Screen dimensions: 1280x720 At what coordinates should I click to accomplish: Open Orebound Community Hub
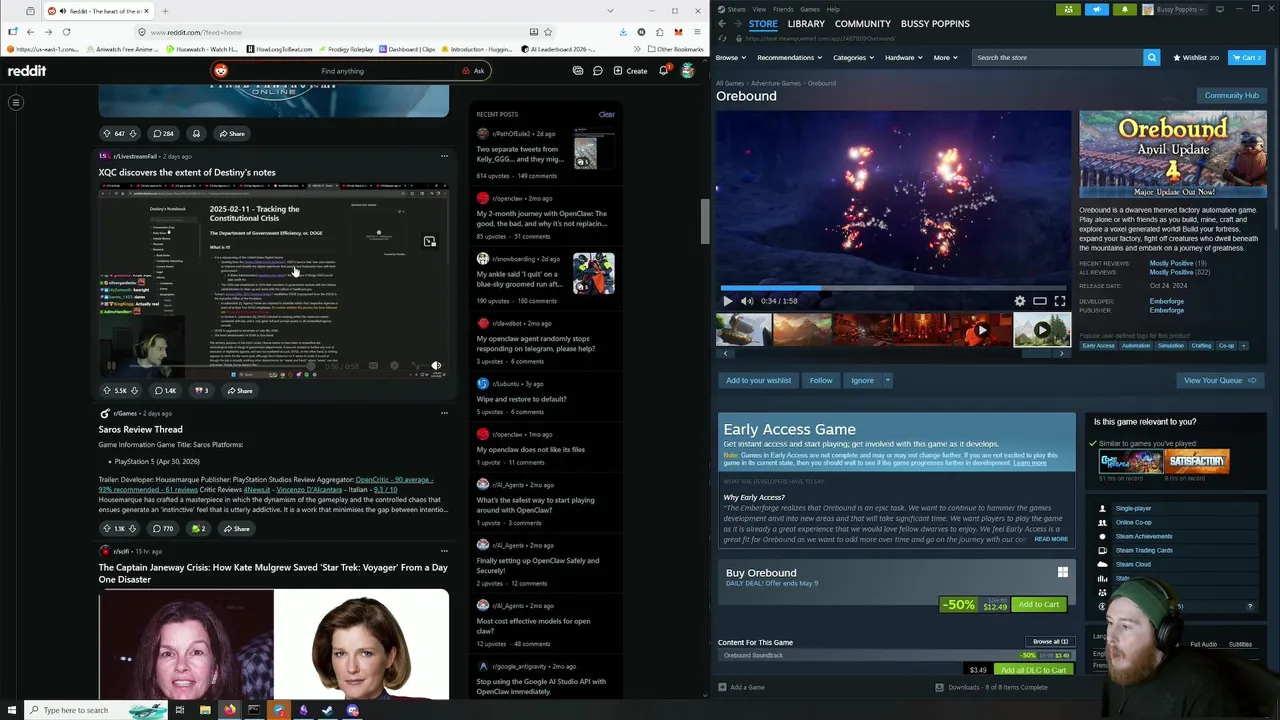1232,95
